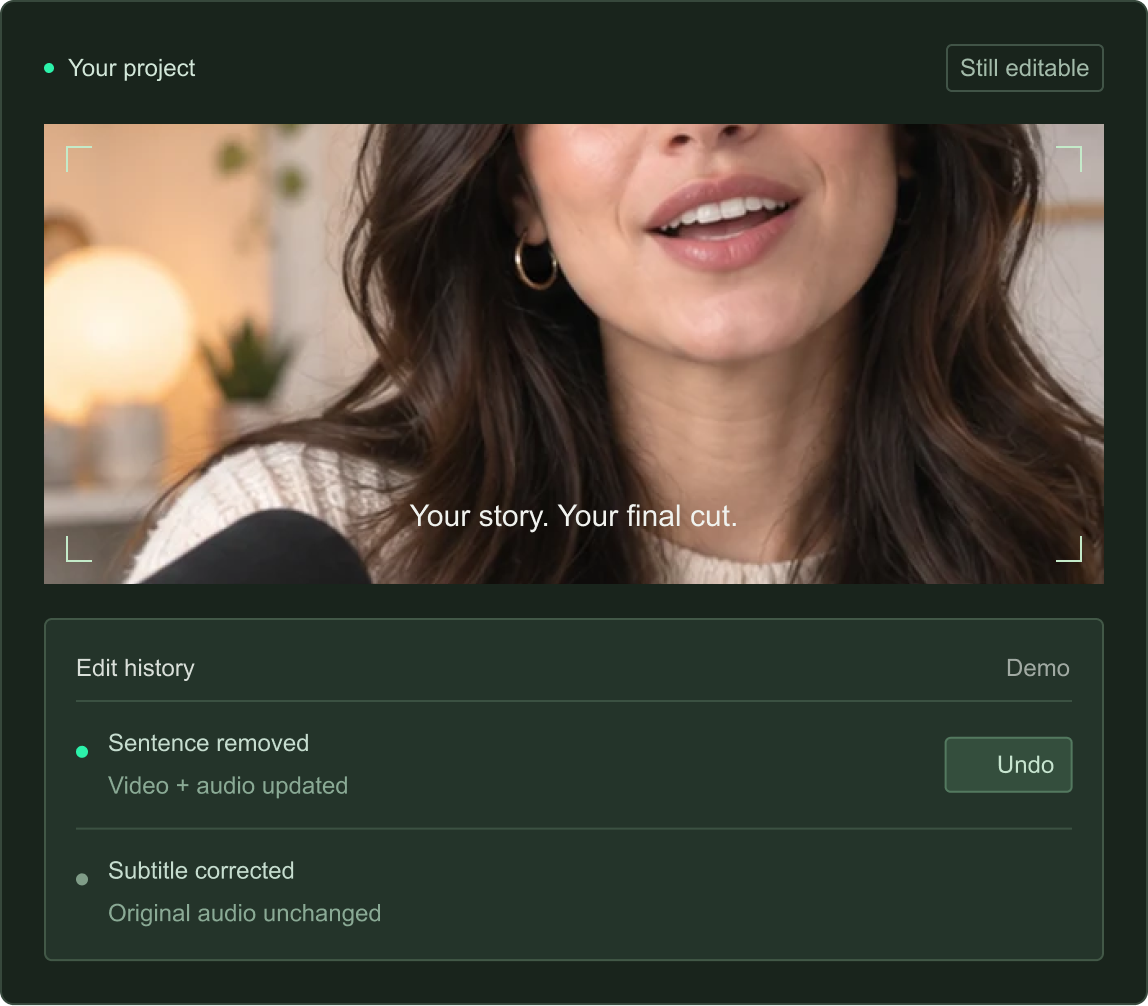This screenshot has width=1148, height=1006.
Task: Select the Sentence removed history entry
Action: pos(574,764)
